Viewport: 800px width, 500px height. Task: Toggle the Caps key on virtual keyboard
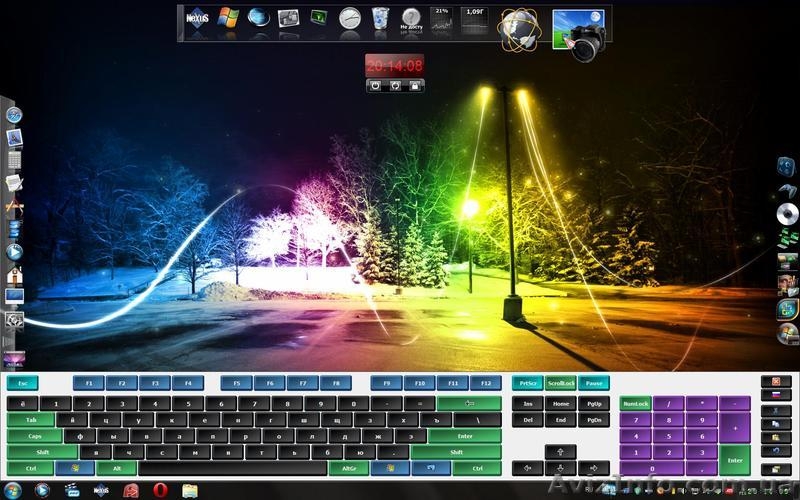click(x=34, y=436)
